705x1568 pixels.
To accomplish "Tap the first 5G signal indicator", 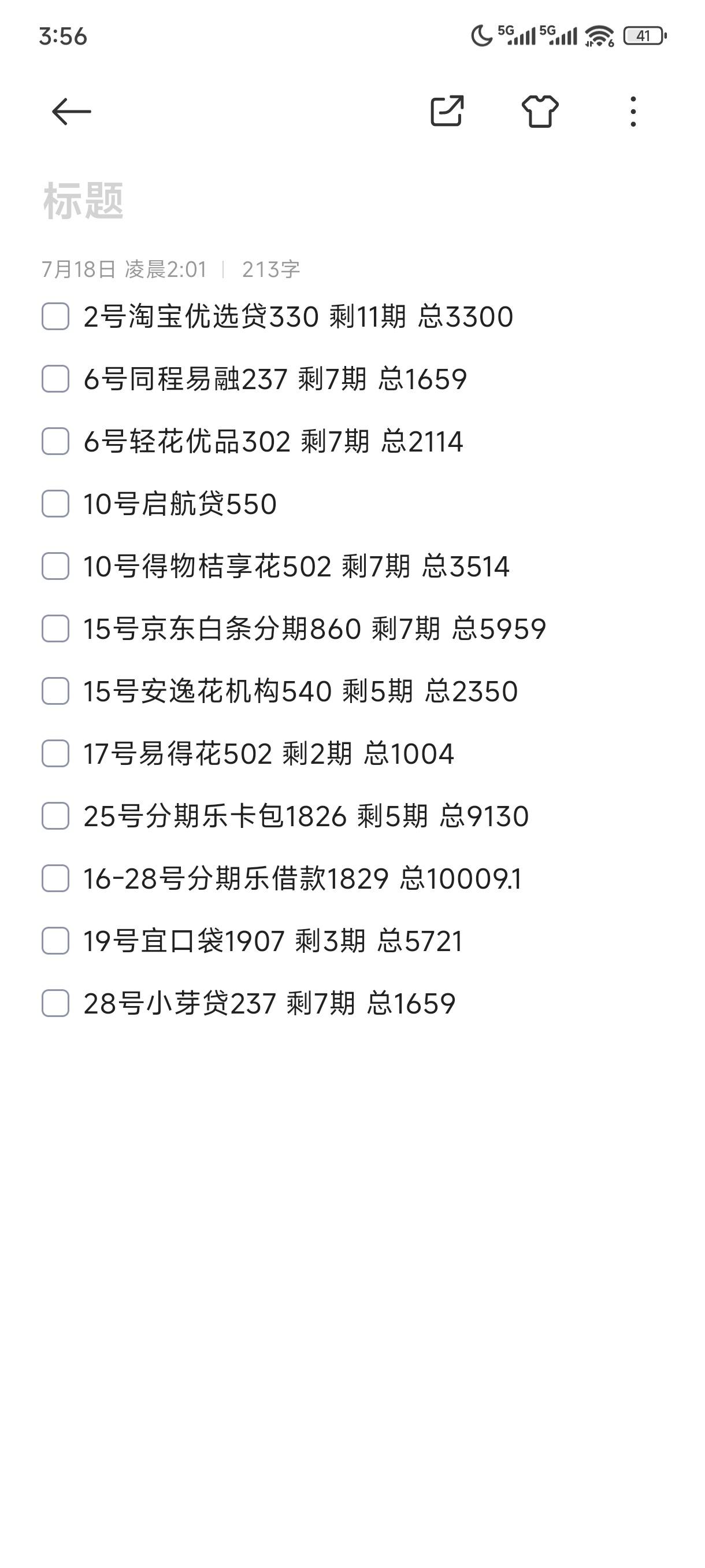I will pyautogui.click(x=517, y=35).
